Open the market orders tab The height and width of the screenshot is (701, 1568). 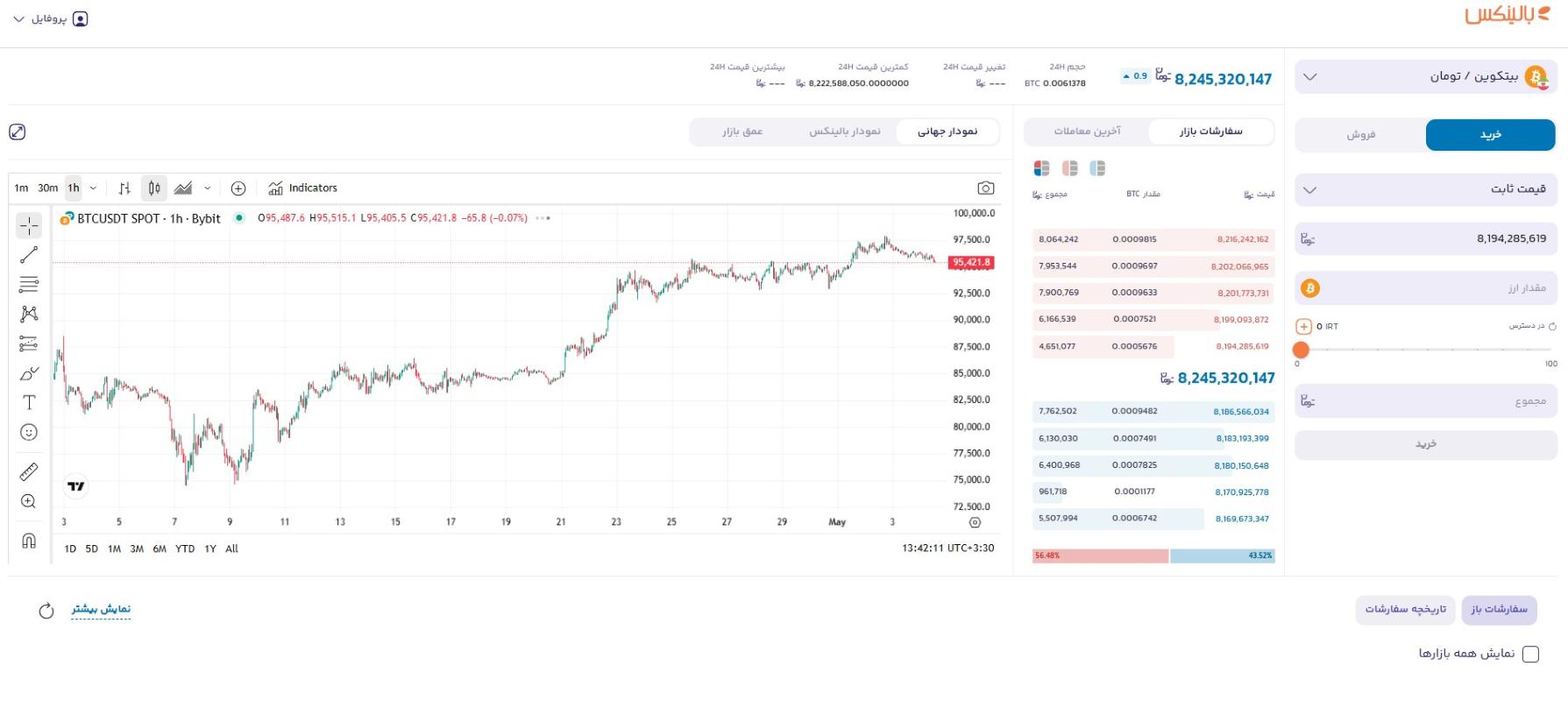1210,131
